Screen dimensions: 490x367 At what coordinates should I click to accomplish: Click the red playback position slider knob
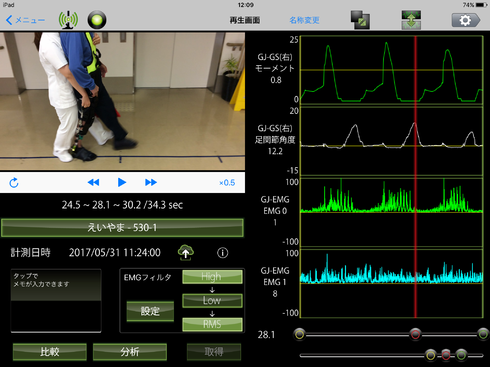click(415, 334)
